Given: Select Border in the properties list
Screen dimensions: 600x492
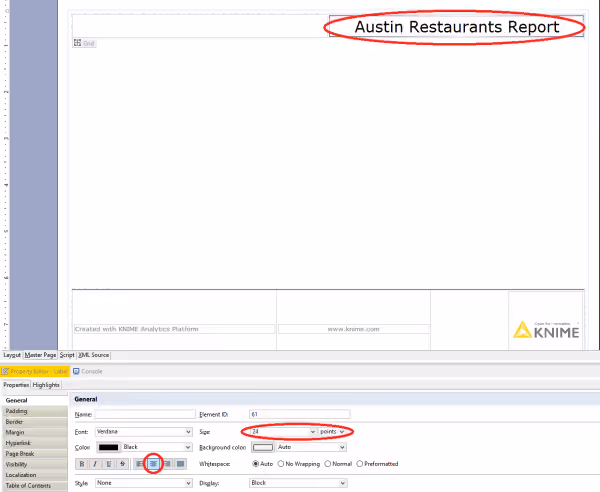Looking at the screenshot, I should (35, 422).
